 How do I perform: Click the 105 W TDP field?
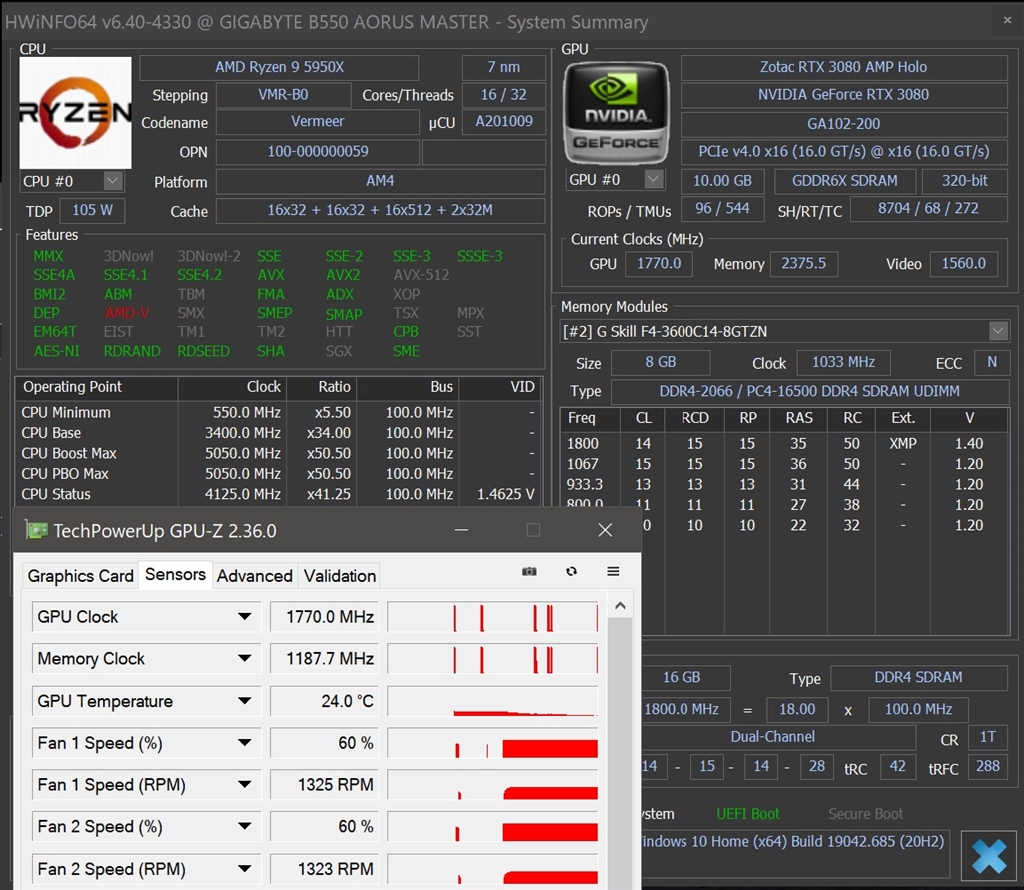click(x=92, y=210)
